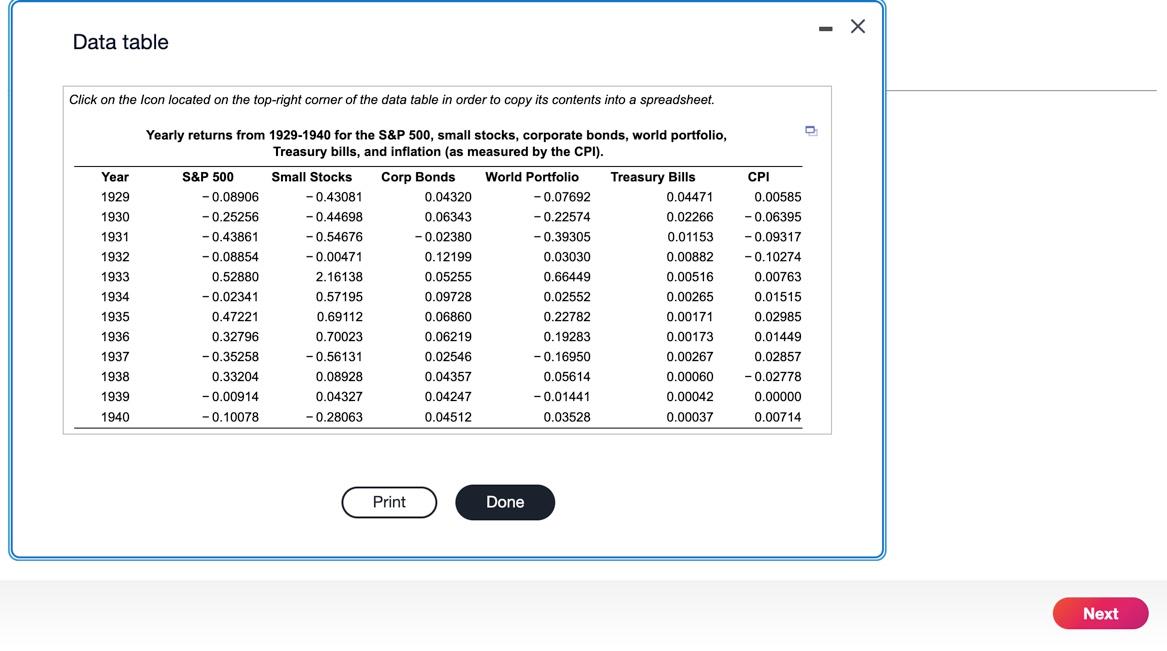Click the Small Stocks column header
This screenshot has width=1167, height=651.
tap(312, 176)
